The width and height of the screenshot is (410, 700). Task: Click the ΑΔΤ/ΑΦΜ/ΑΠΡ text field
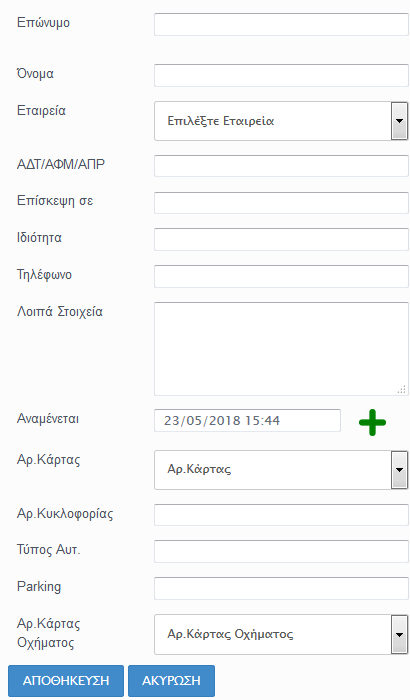coord(281,166)
